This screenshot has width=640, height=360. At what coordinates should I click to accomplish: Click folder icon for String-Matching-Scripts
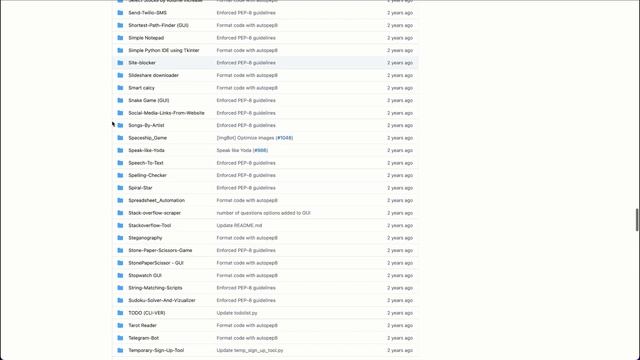(120, 288)
